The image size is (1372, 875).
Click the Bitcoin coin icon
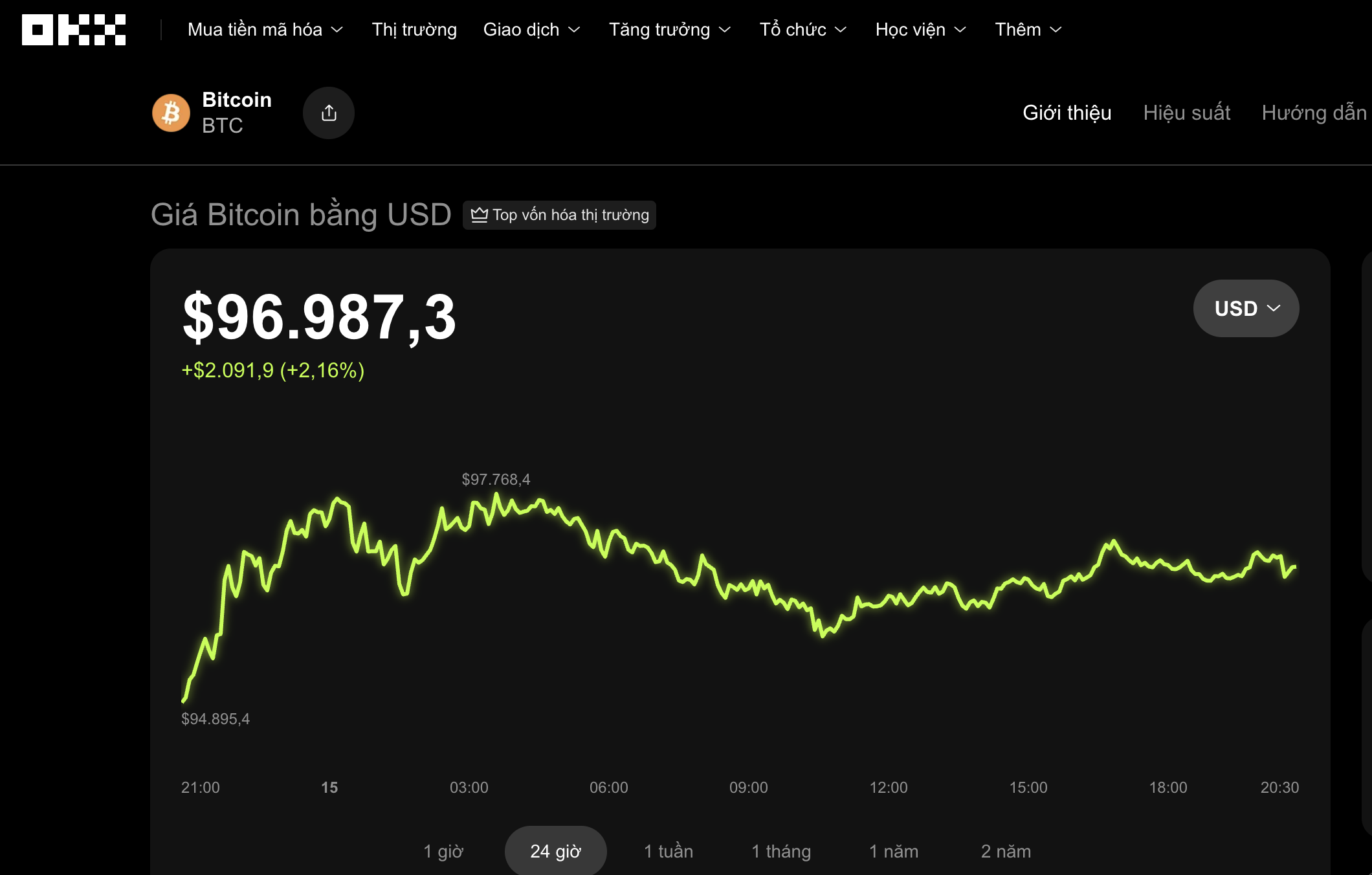coord(171,112)
